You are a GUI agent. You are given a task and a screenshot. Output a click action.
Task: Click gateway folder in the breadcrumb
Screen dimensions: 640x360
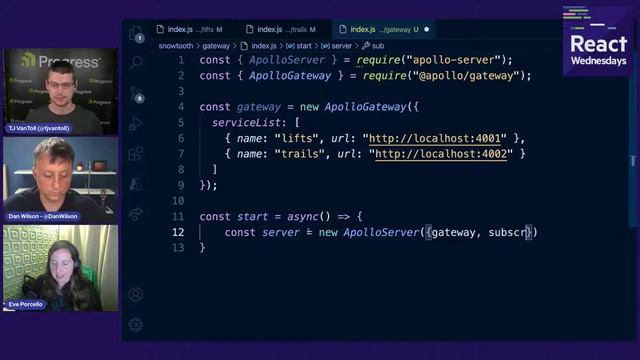(x=216, y=46)
